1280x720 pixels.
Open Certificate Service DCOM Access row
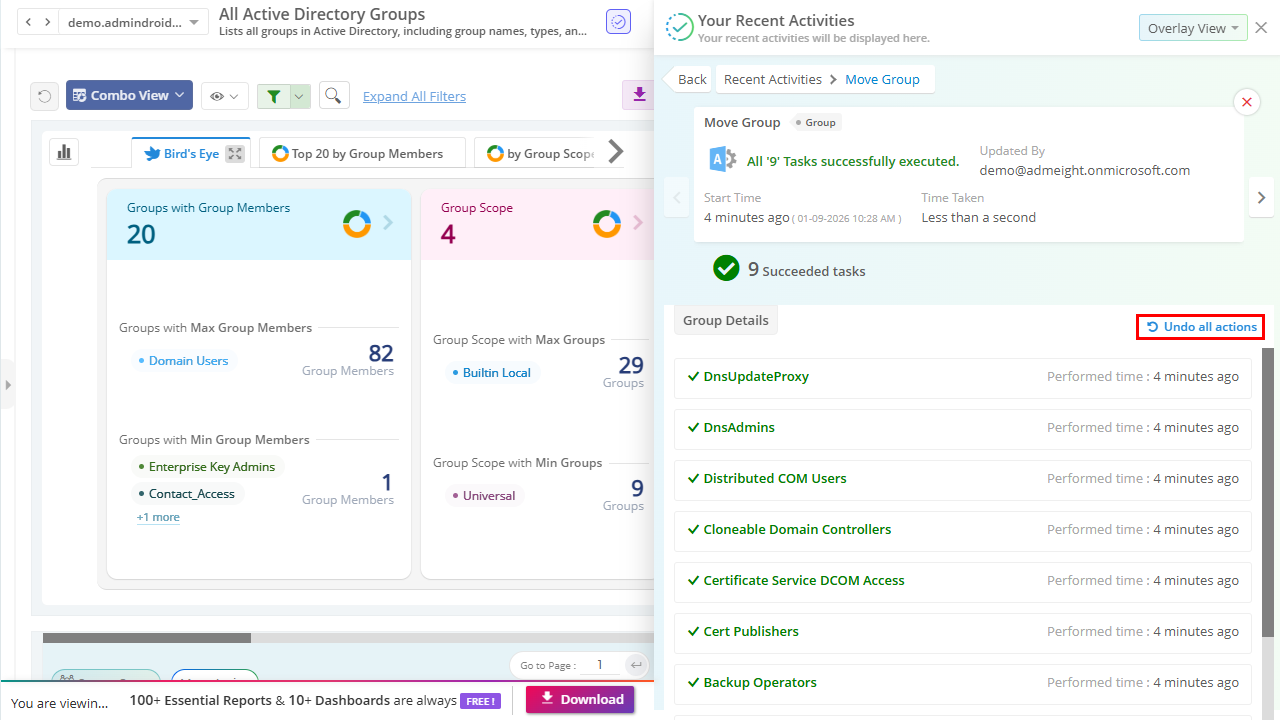[x=963, y=581]
